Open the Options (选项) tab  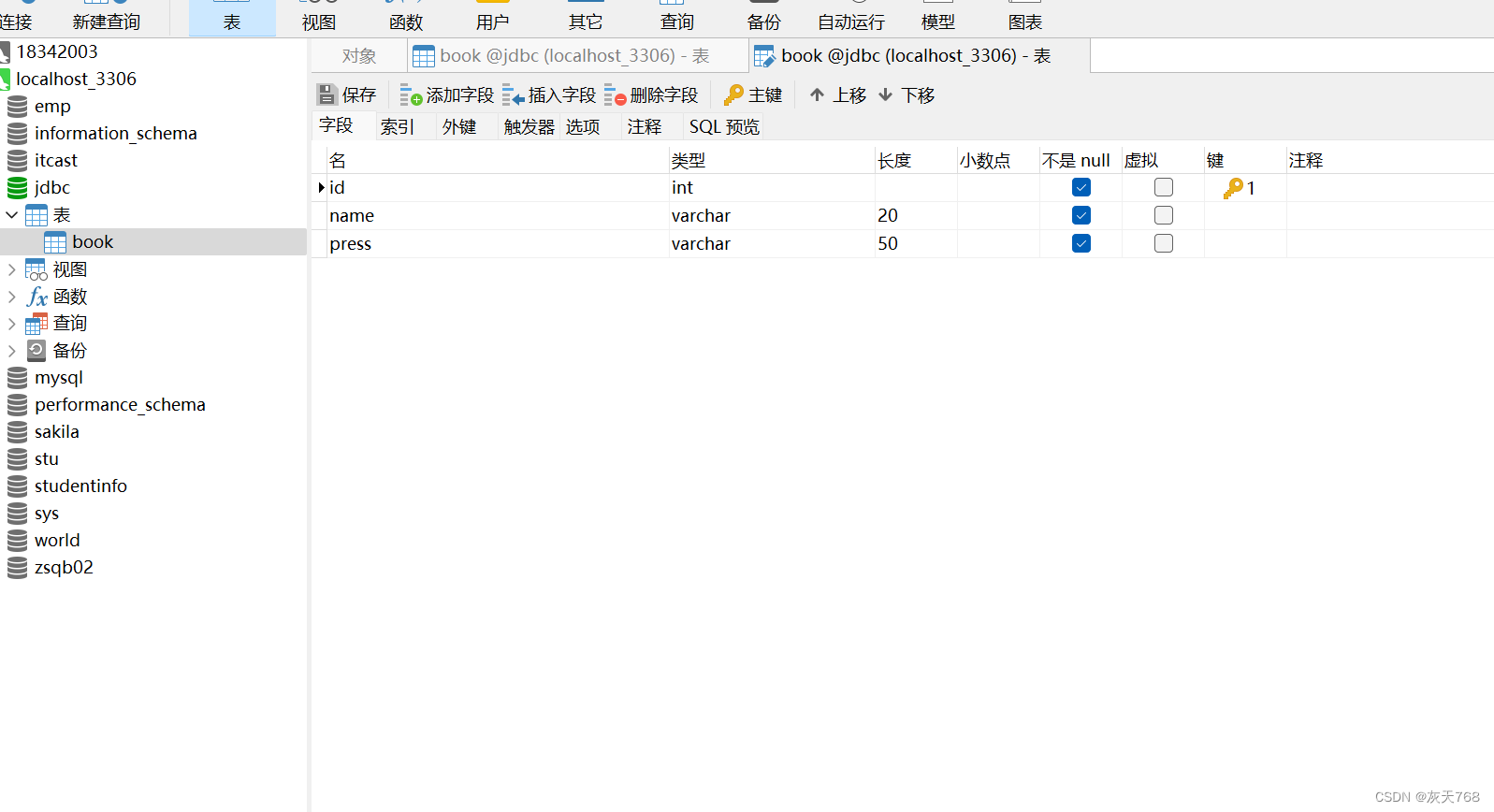(583, 126)
